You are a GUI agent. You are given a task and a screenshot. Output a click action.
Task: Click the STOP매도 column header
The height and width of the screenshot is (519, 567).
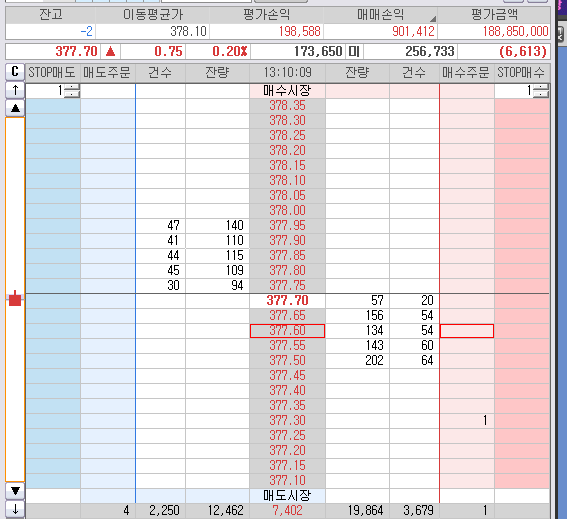(x=52, y=72)
